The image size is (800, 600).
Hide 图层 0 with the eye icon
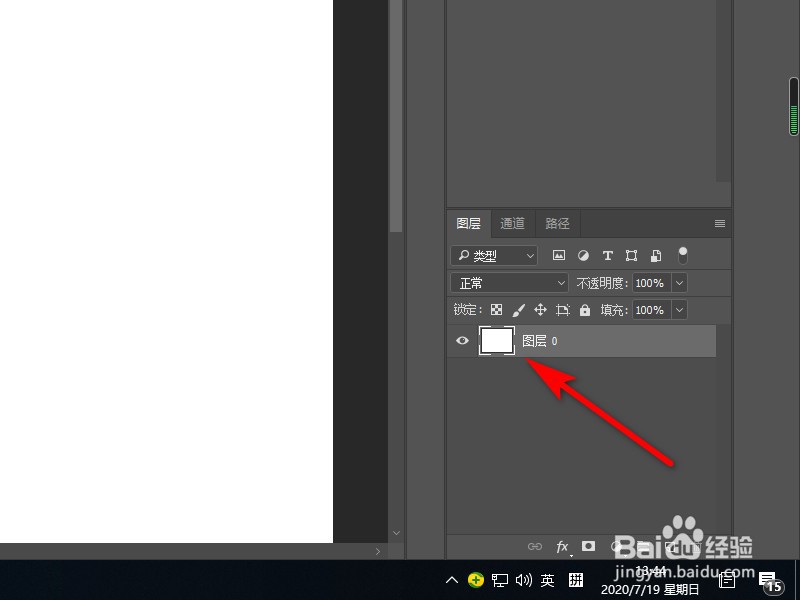click(x=462, y=340)
